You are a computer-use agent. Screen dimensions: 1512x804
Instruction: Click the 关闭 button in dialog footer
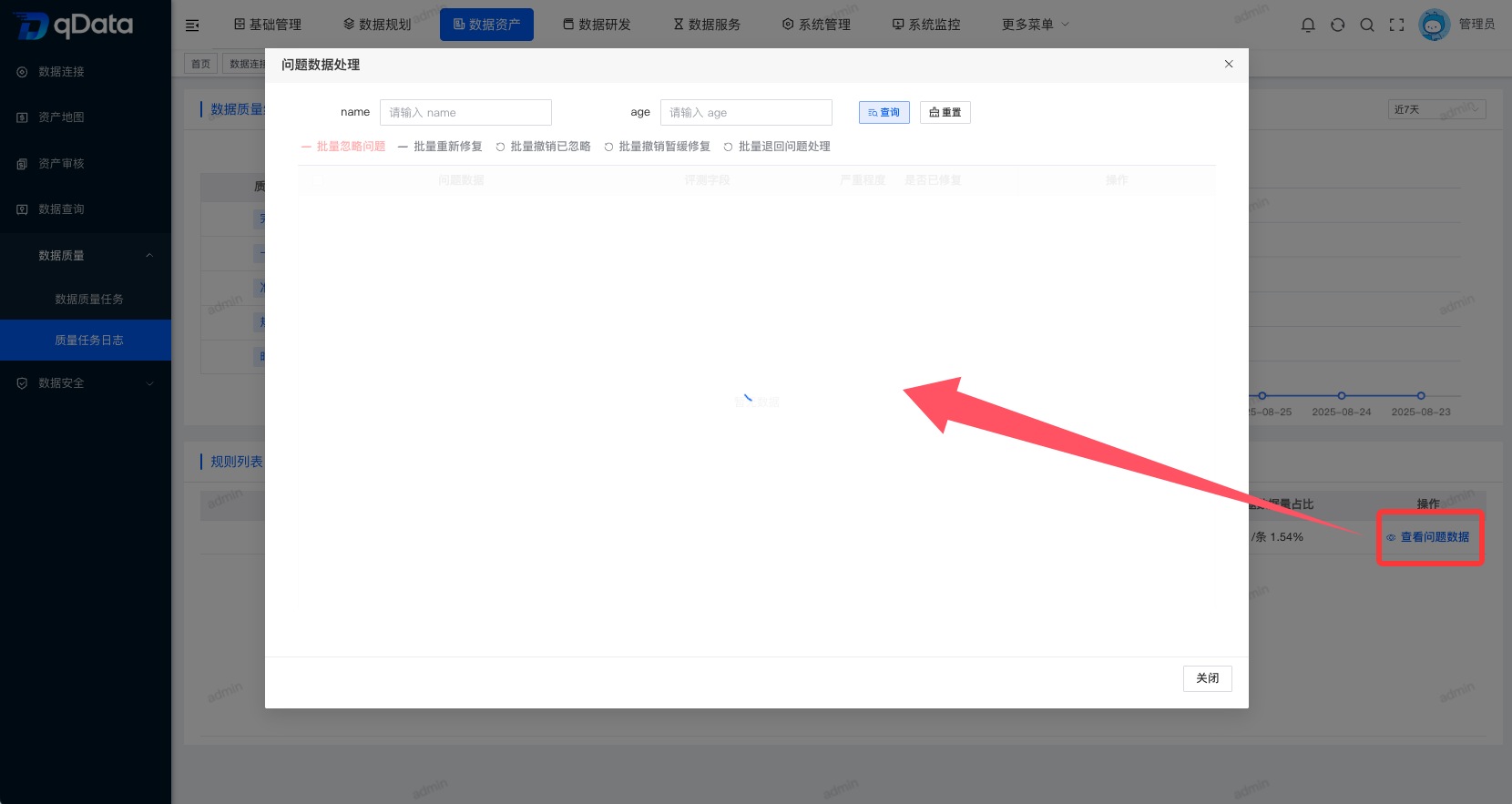click(1208, 678)
